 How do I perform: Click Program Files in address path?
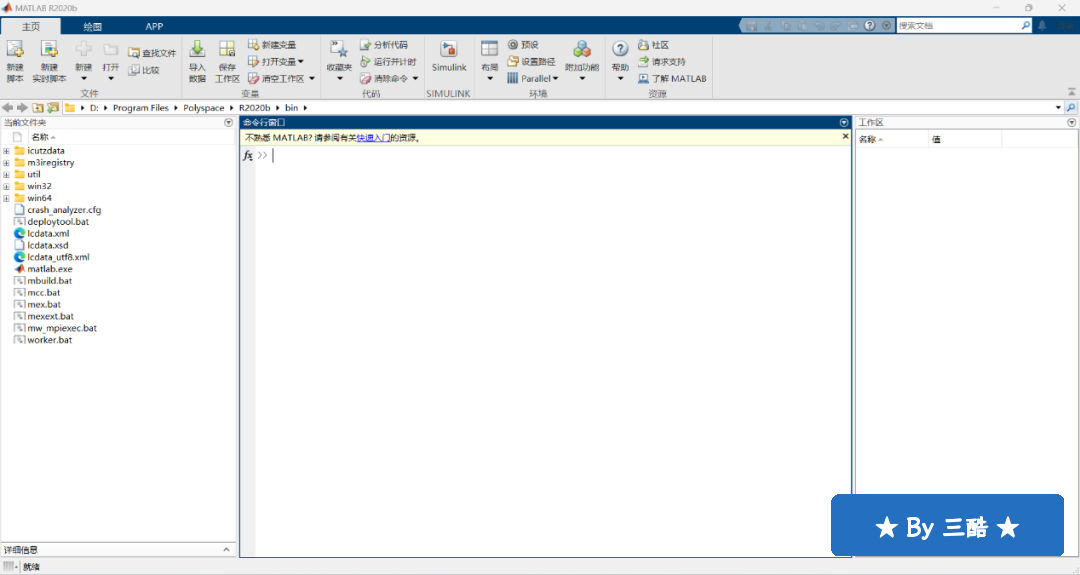point(141,107)
